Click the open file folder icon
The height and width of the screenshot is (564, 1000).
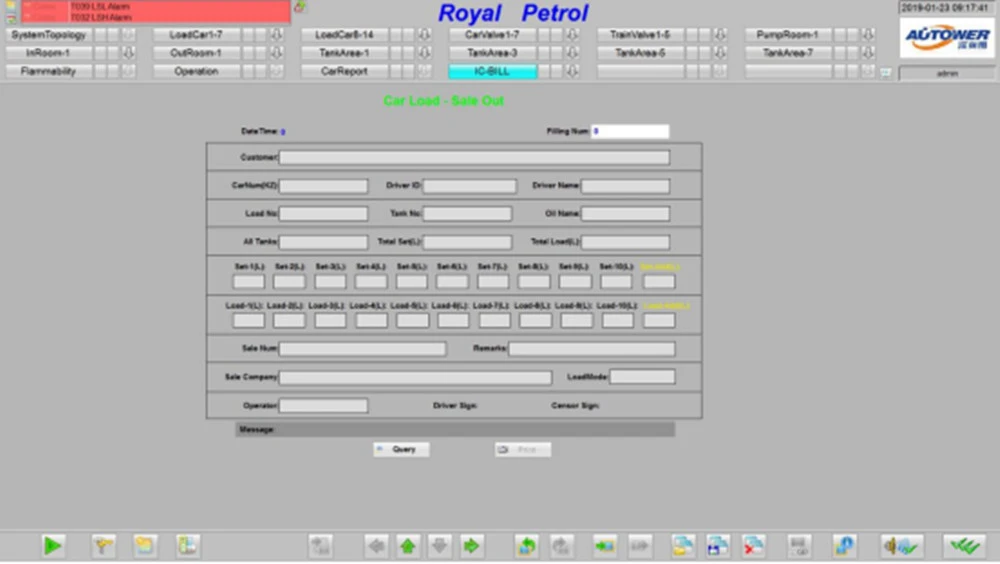pos(683,546)
